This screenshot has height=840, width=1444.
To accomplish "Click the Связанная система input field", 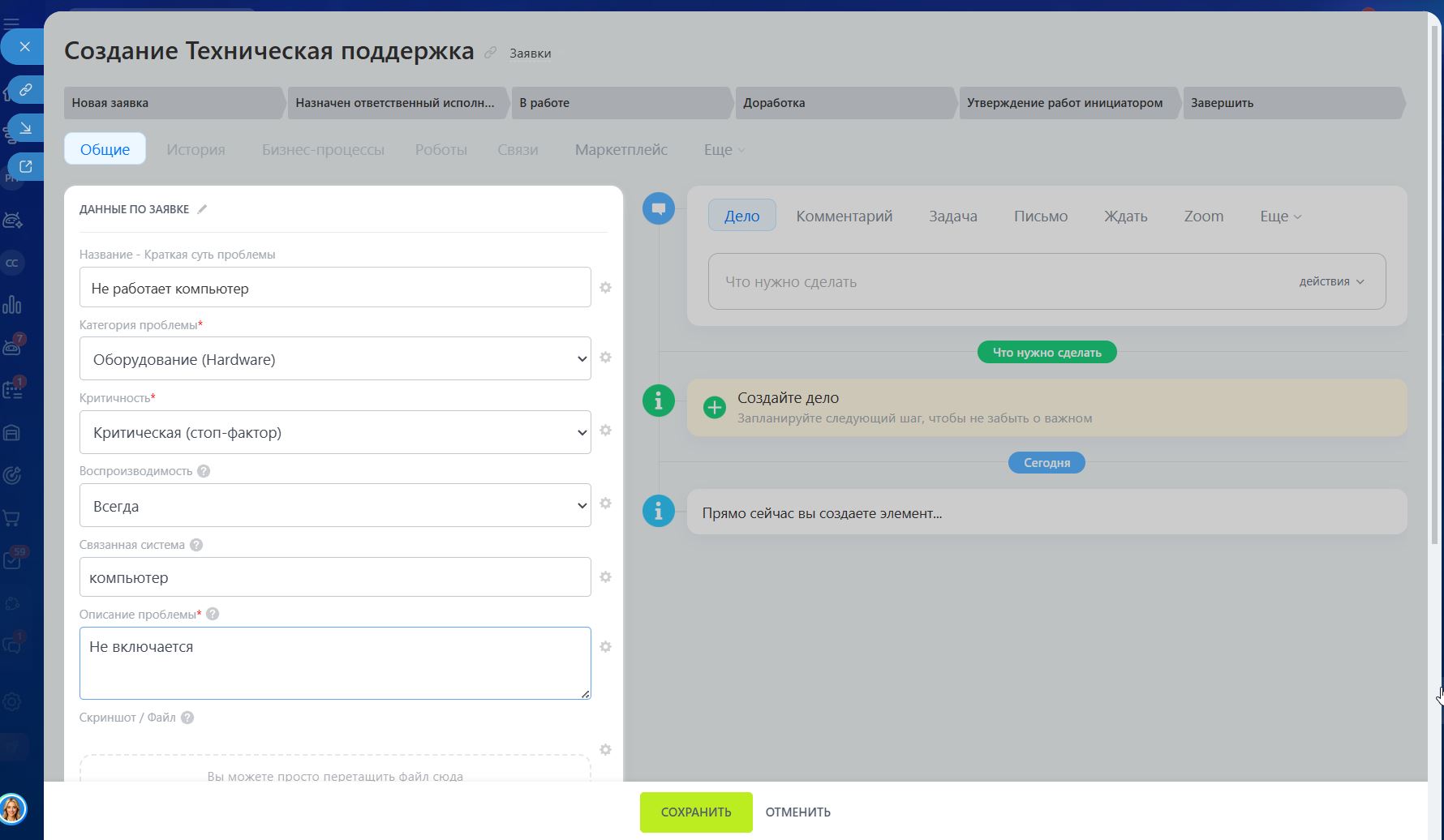I will coord(335,577).
